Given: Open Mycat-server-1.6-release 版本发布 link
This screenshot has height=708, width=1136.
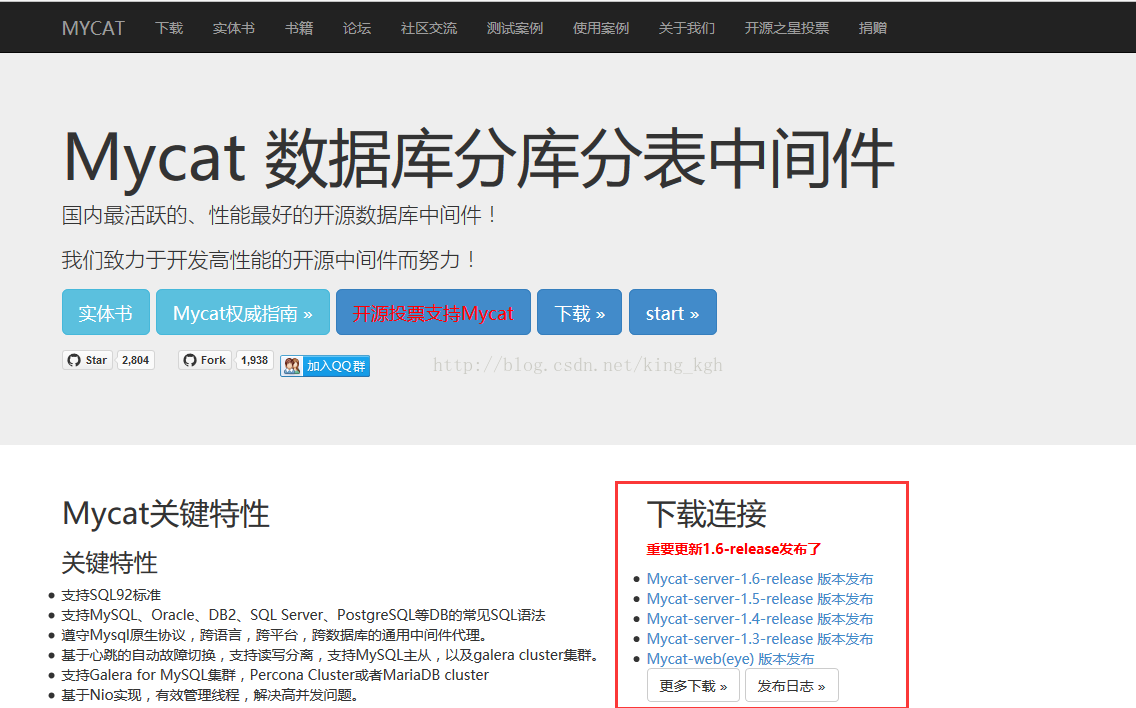Looking at the screenshot, I should point(760,579).
